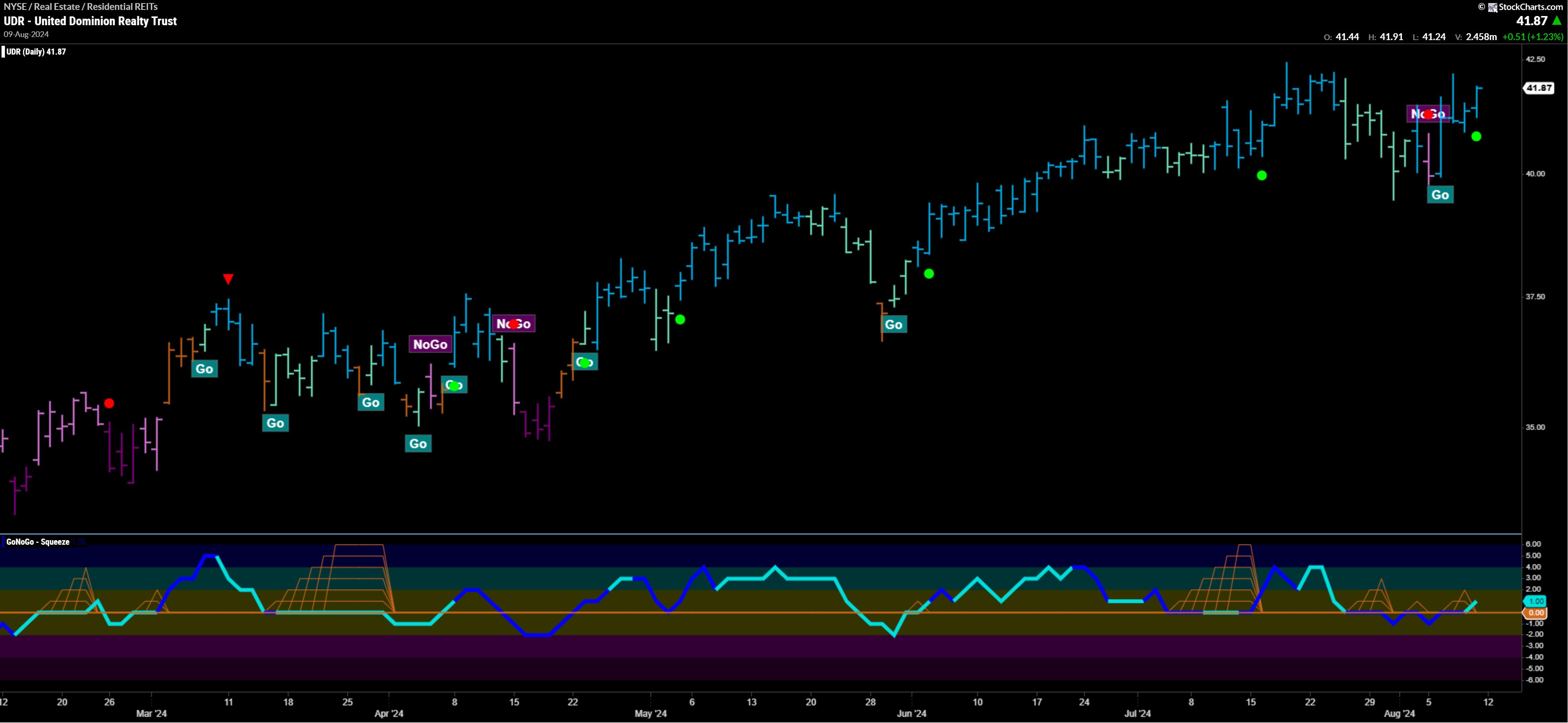
Task: Click the green dot under the mid-July bars
Action: [x=1262, y=175]
